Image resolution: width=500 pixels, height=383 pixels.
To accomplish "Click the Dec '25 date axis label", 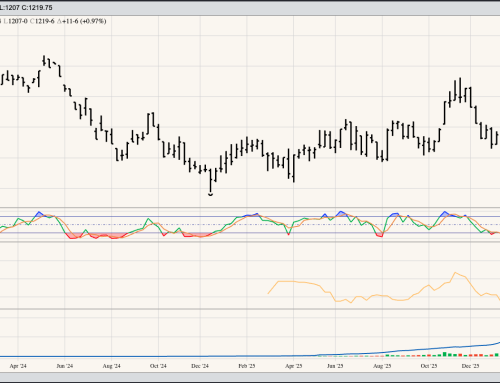I will pyautogui.click(x=470, y=366).
